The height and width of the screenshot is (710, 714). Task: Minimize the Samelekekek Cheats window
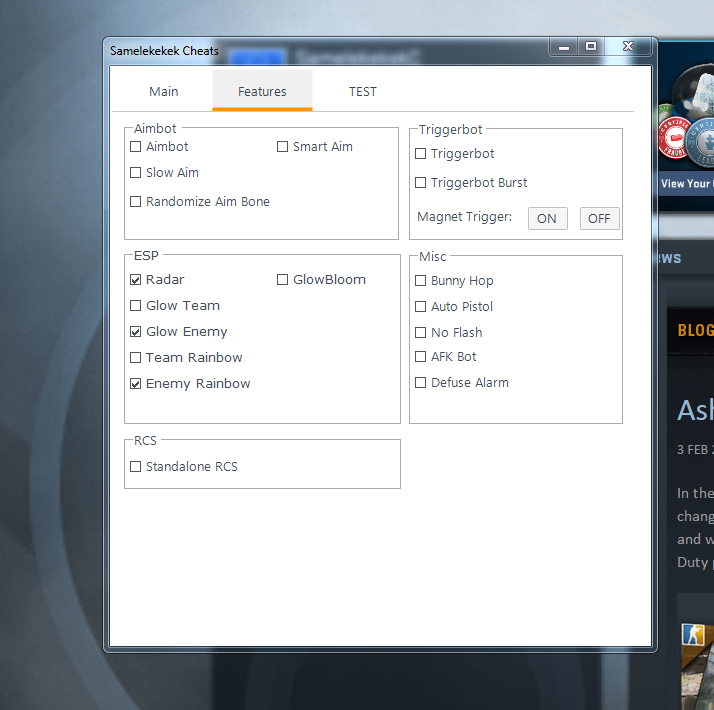tap(564, 46)
